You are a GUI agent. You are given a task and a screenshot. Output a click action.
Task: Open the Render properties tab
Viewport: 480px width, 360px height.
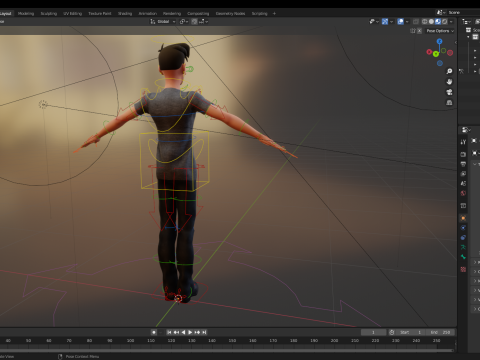point(463,154)
